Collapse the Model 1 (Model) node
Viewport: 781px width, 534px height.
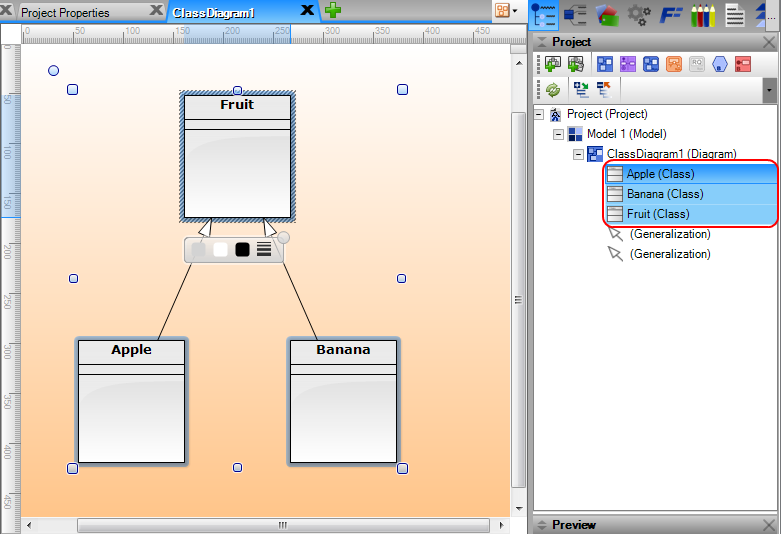pyautogui.click(x=559, y=134)
